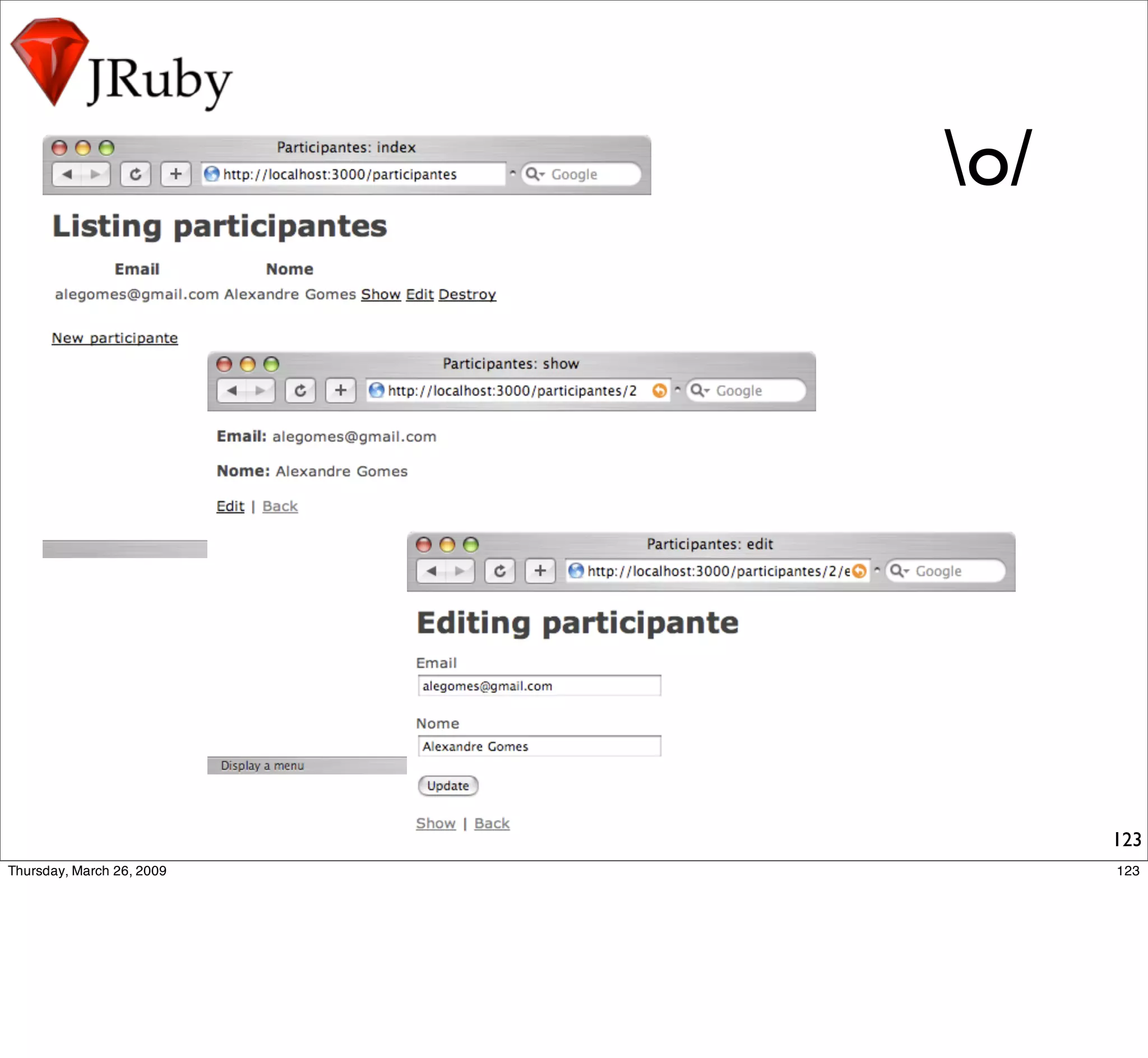Click the Nome input field with Alexandre Gomes
Viewport: 1148px width, 1058px height.
tap(539, 746)
